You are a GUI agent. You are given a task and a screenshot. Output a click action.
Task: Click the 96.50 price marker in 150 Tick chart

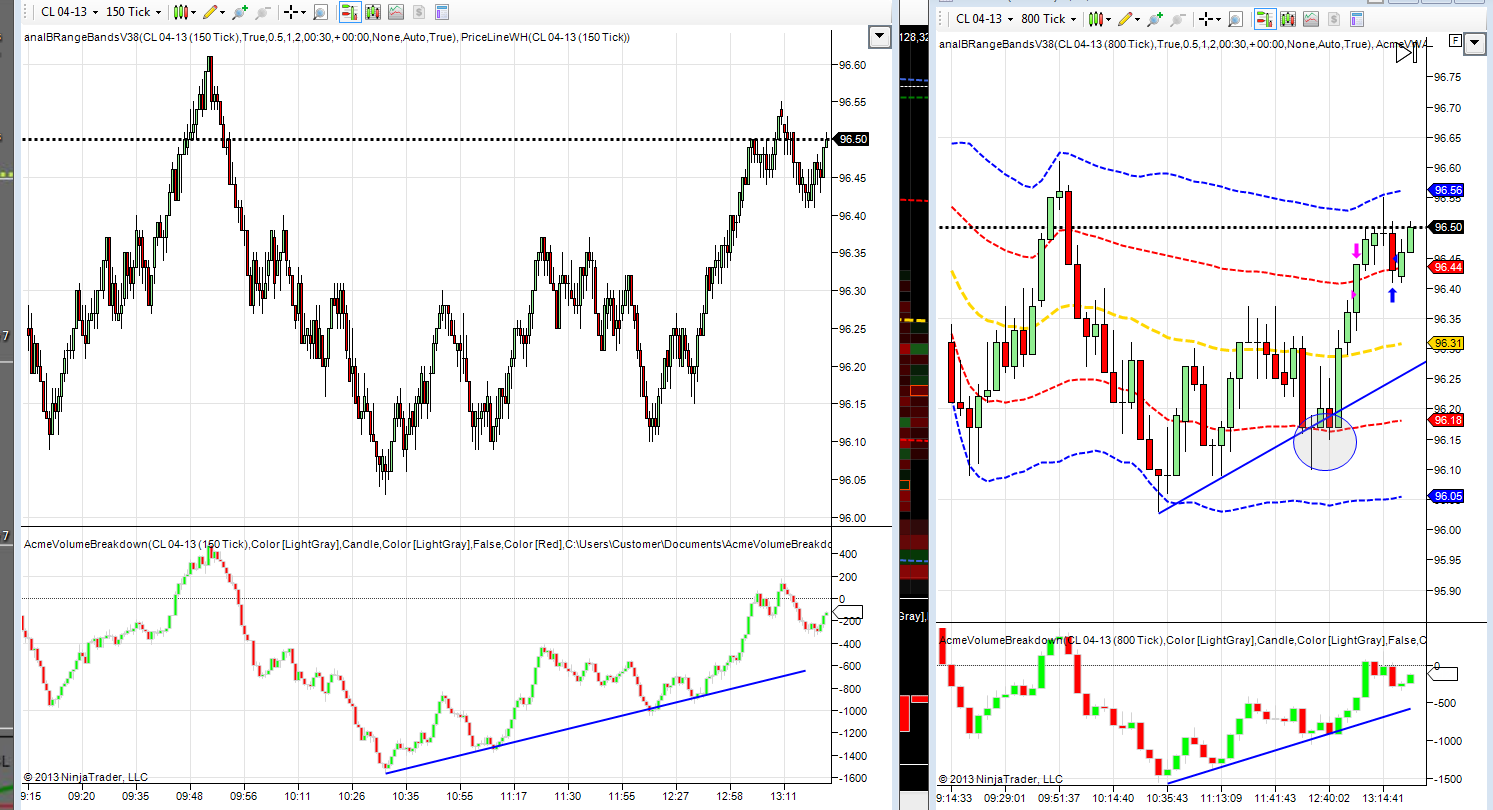click(x=852, y=140)
